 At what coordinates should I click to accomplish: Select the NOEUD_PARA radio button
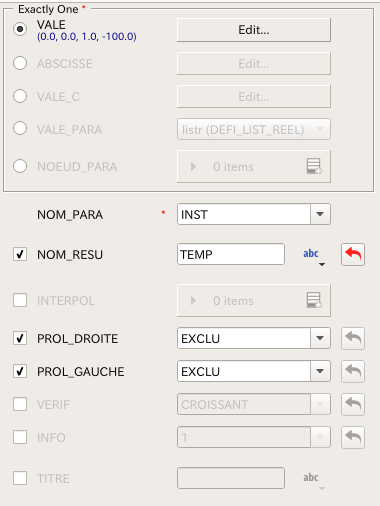(x=20, y=166)
